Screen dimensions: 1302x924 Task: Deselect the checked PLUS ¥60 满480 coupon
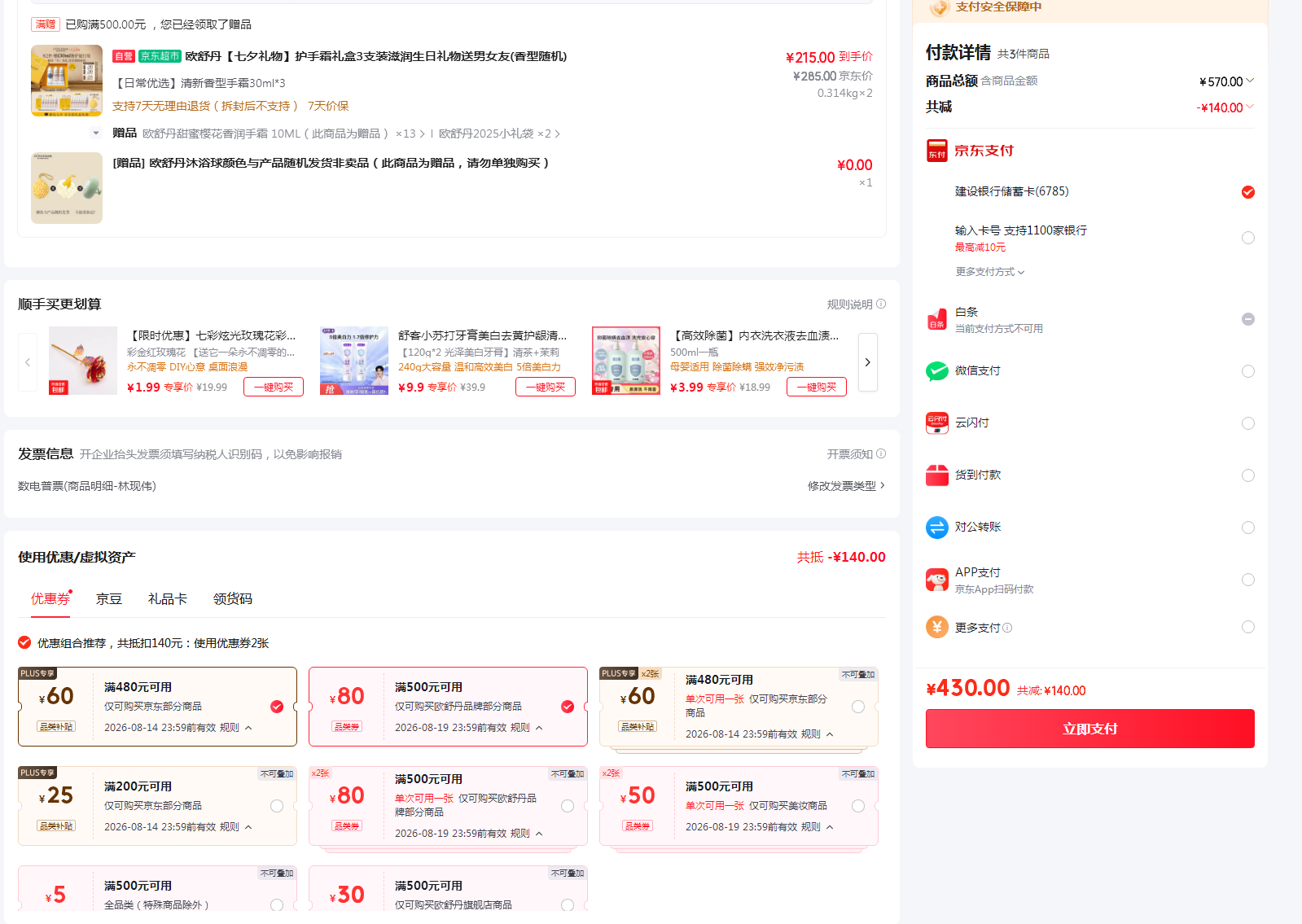point(277,707)
